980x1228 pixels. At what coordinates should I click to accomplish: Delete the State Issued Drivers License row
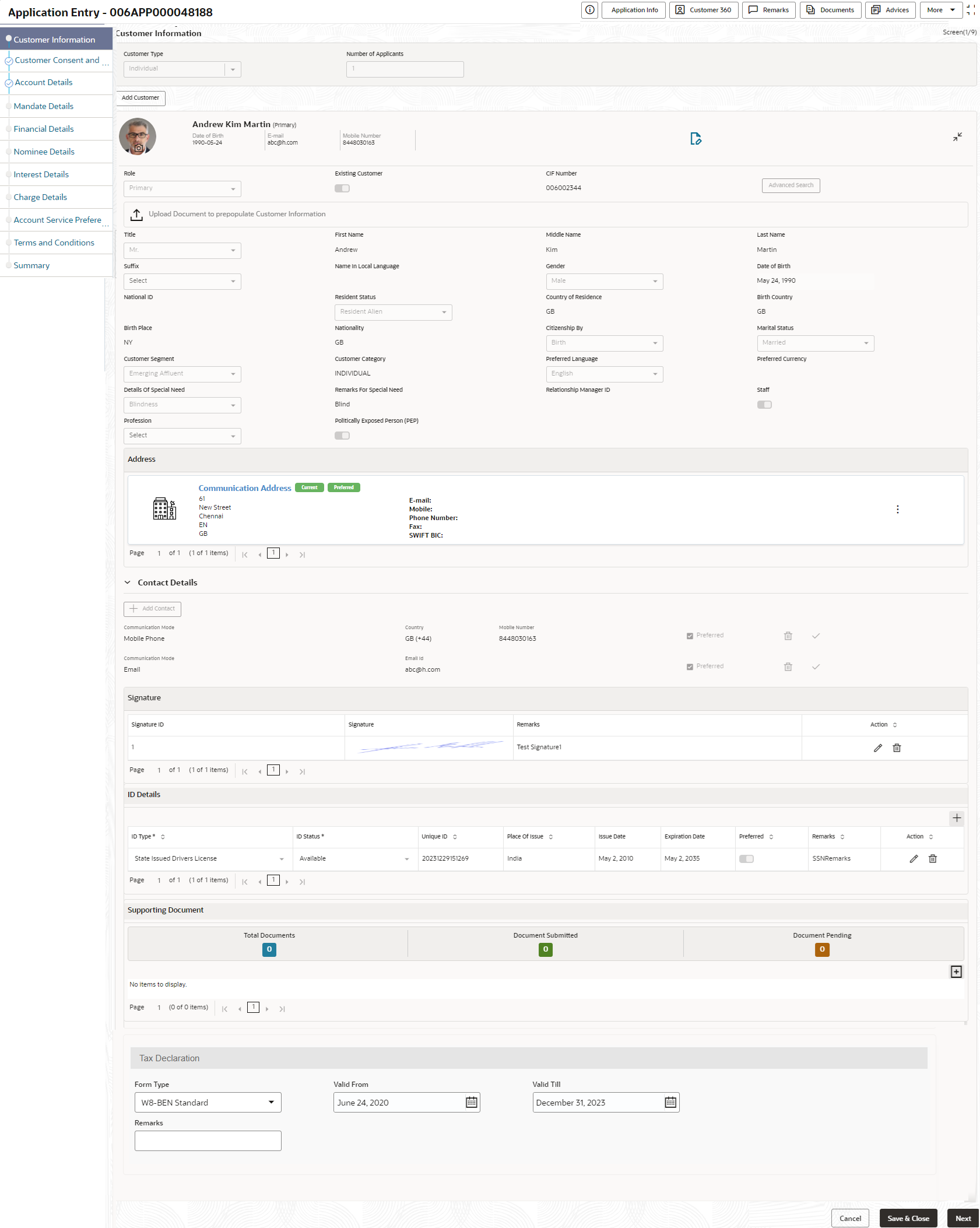(x=932, y=859)
